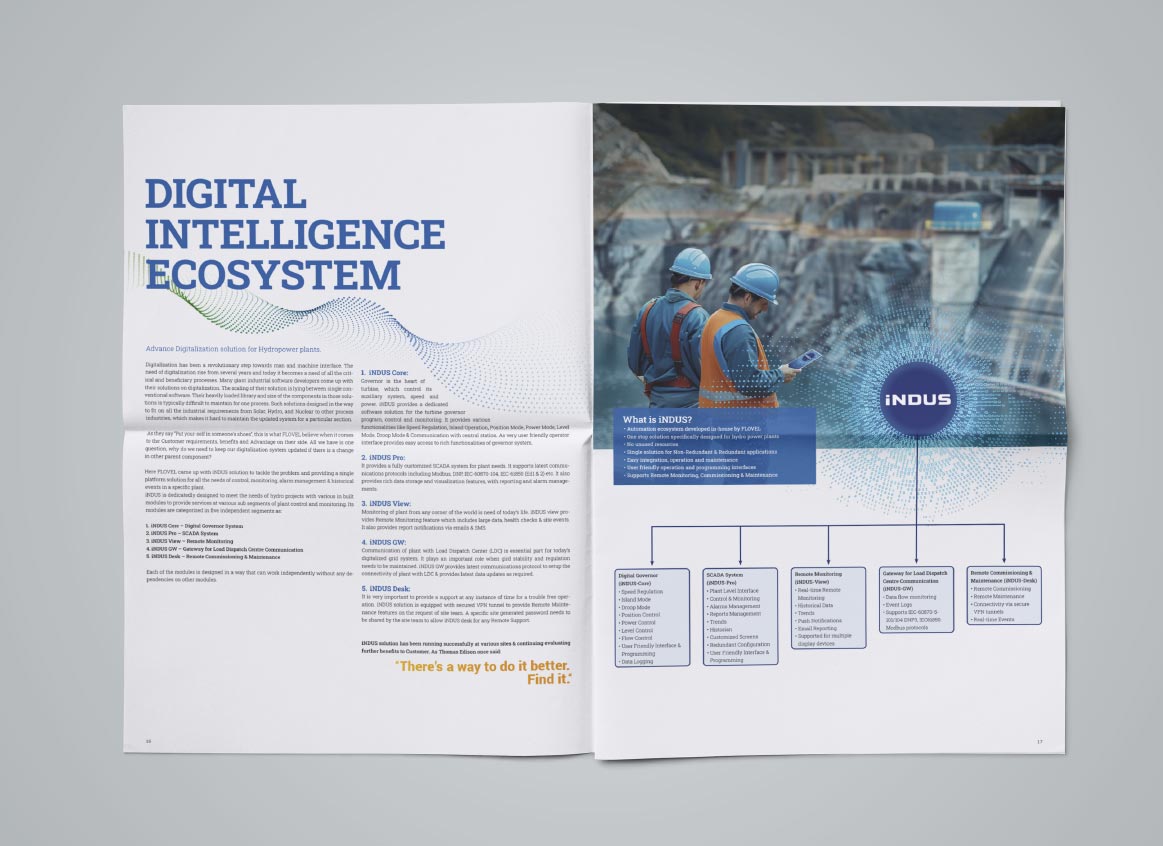Click the '1. iNDUS Core:' section heading
Image resolution: width=1163 pixels, height=846 pixels.
384,373
